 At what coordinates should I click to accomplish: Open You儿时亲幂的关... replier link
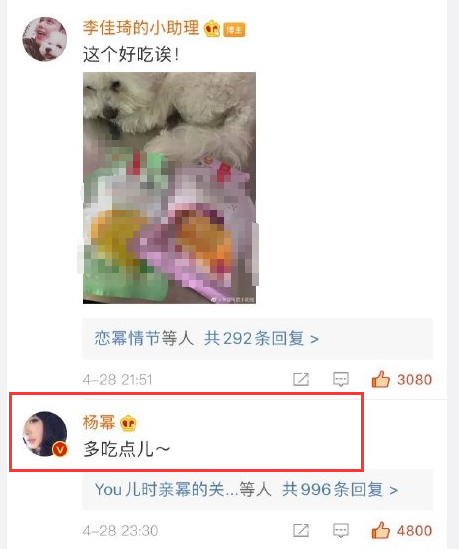167,489
